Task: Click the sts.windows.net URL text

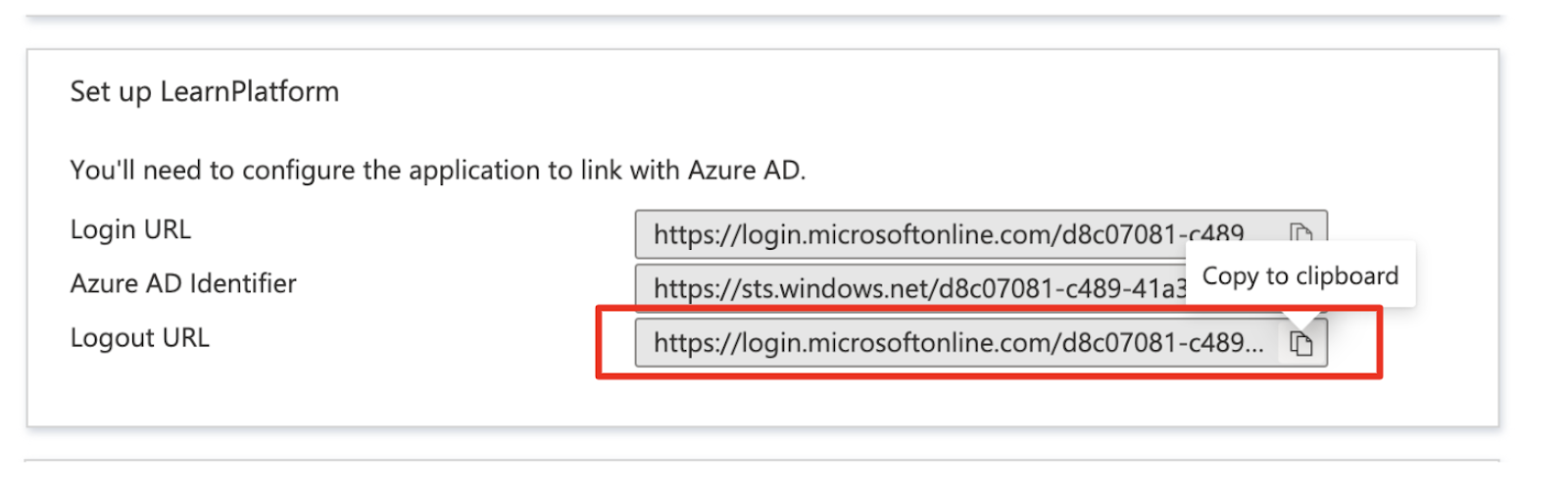Action: pyautogui.click(x=919, y=288)
